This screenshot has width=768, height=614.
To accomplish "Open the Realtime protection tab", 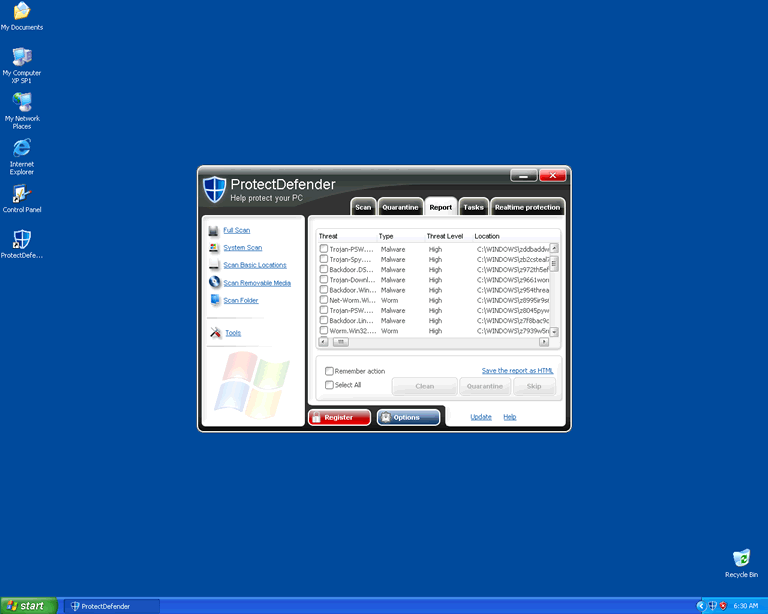I will click(527, 207).
